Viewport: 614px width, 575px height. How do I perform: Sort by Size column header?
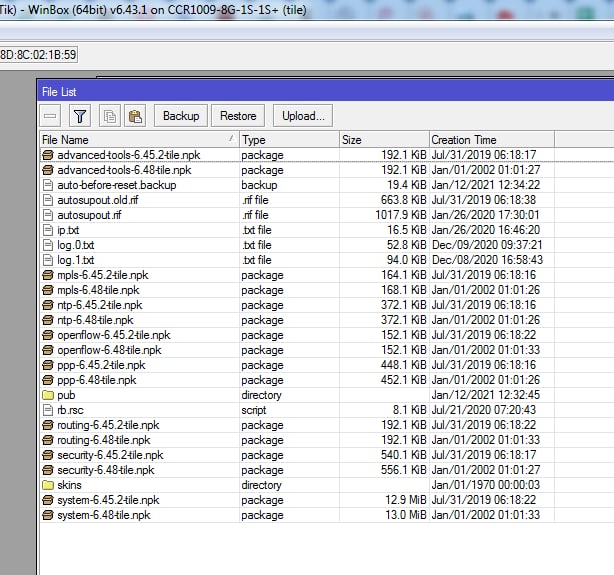click(x=384, y=140)
